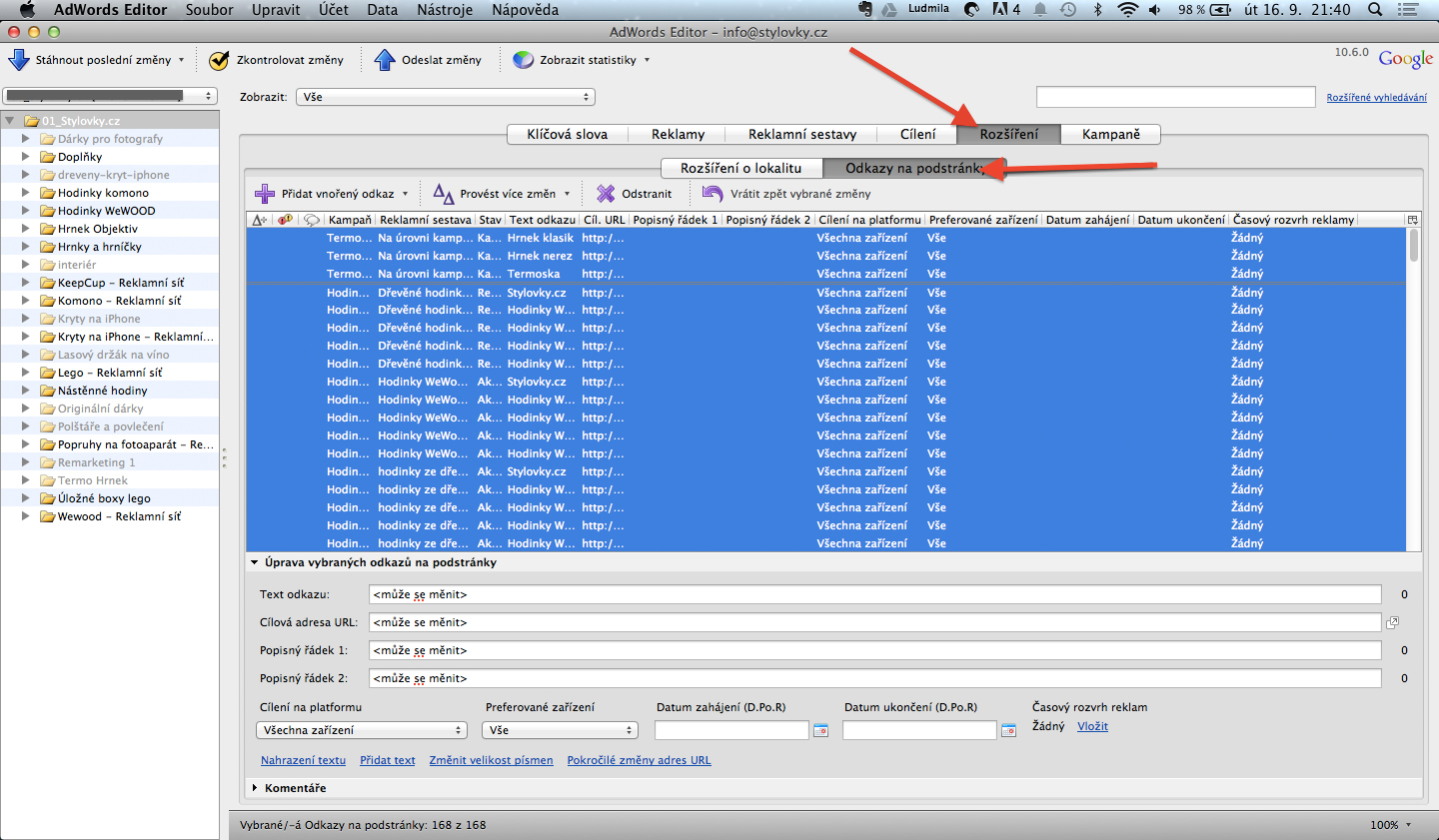Click the Bluetooth menu bar icon
Viewport: 1439px width, 840px height.
click(x=1097, y=10)
